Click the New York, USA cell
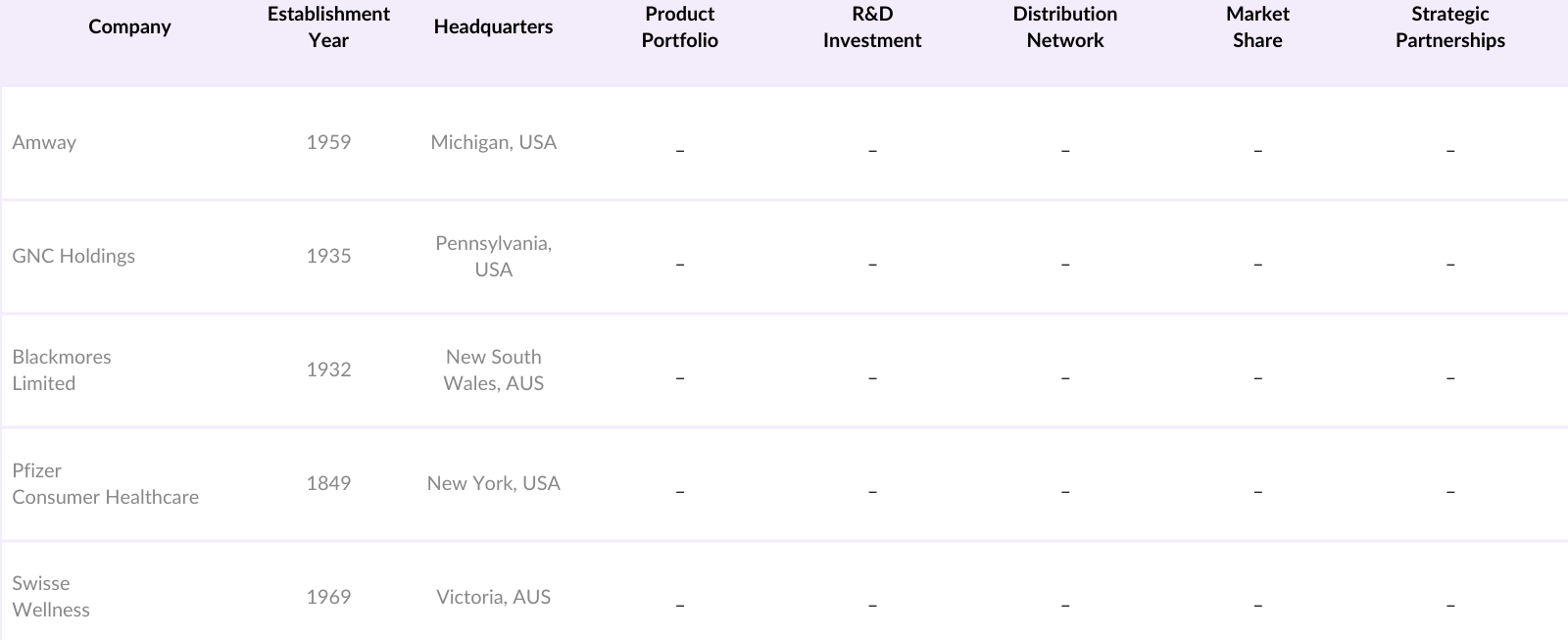 [x=493, y=483]
